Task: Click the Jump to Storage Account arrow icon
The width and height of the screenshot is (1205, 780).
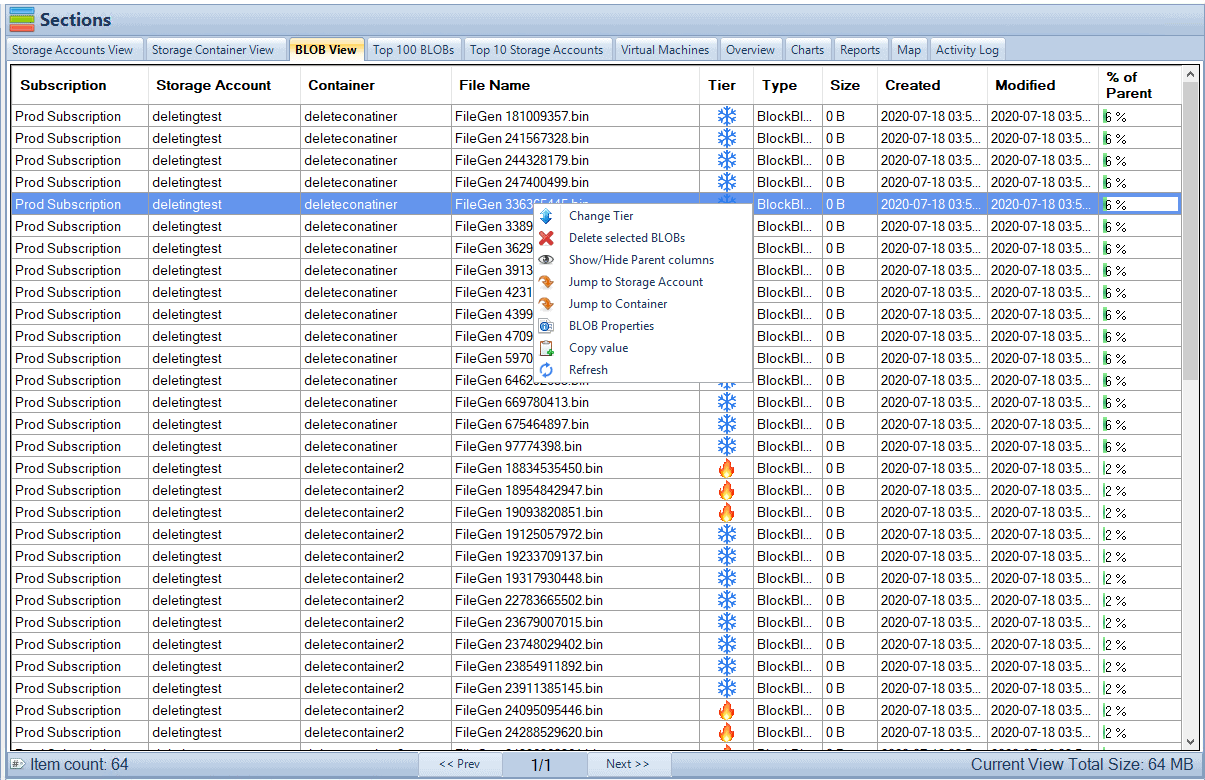Action: click(547, 282)
